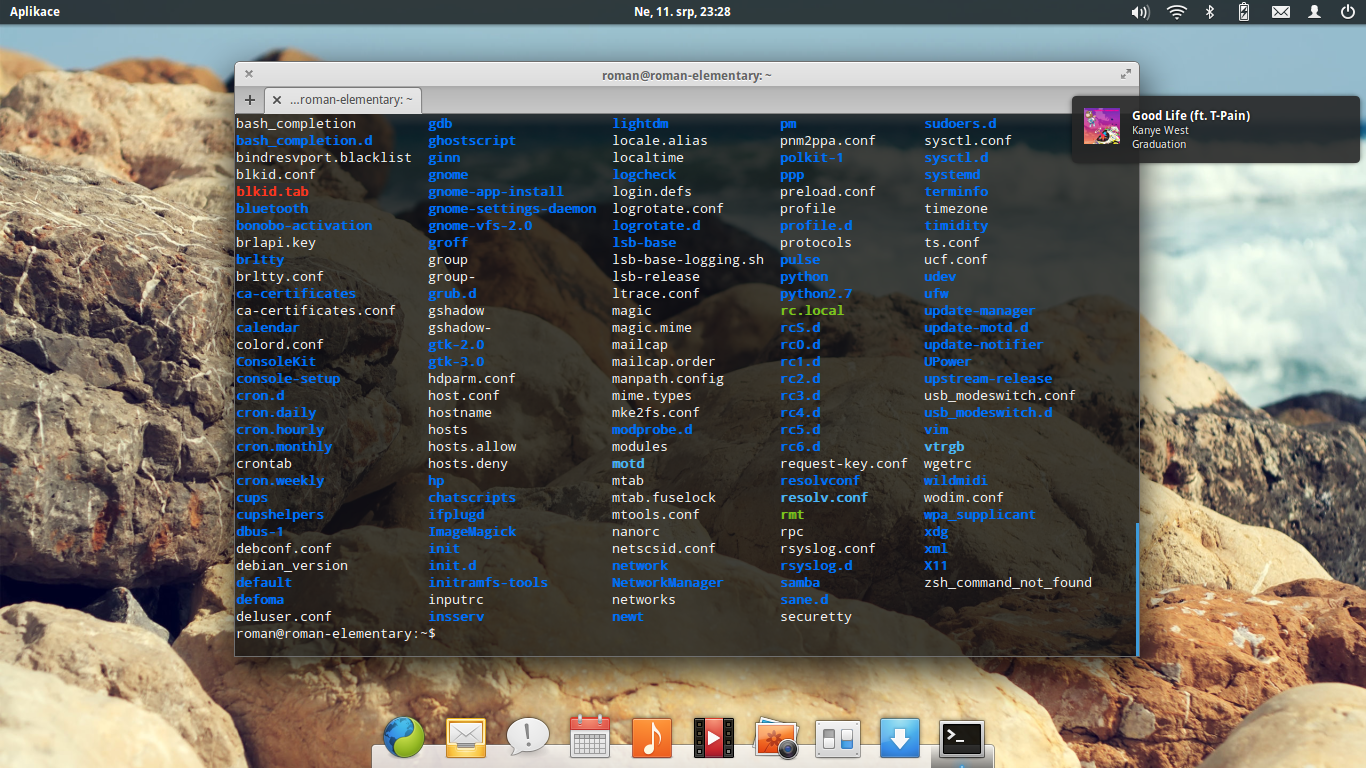Click the Graduation album art in the notification
1366x768 pixels.
click(1101, 127)
